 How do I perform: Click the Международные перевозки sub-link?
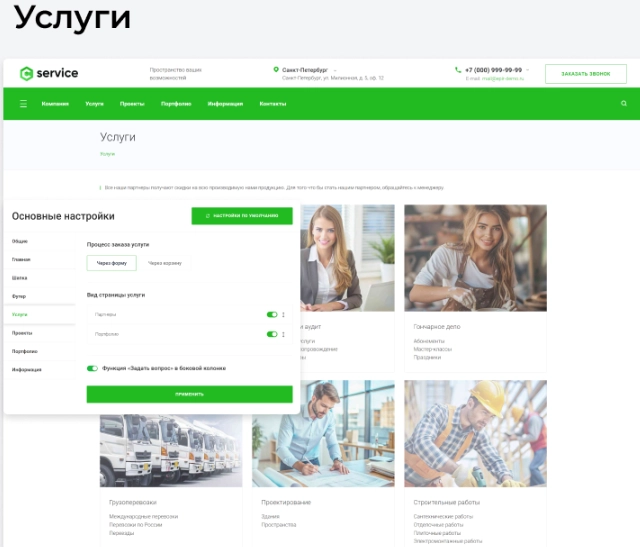point(143,516)
